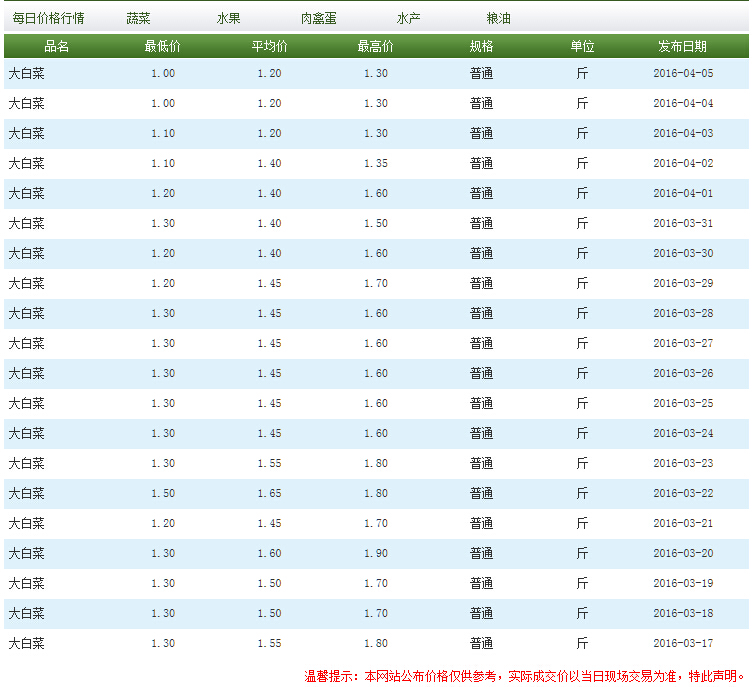Select date cell 2016-03-24
Screen dimensions: 754x687
point(683,433)
